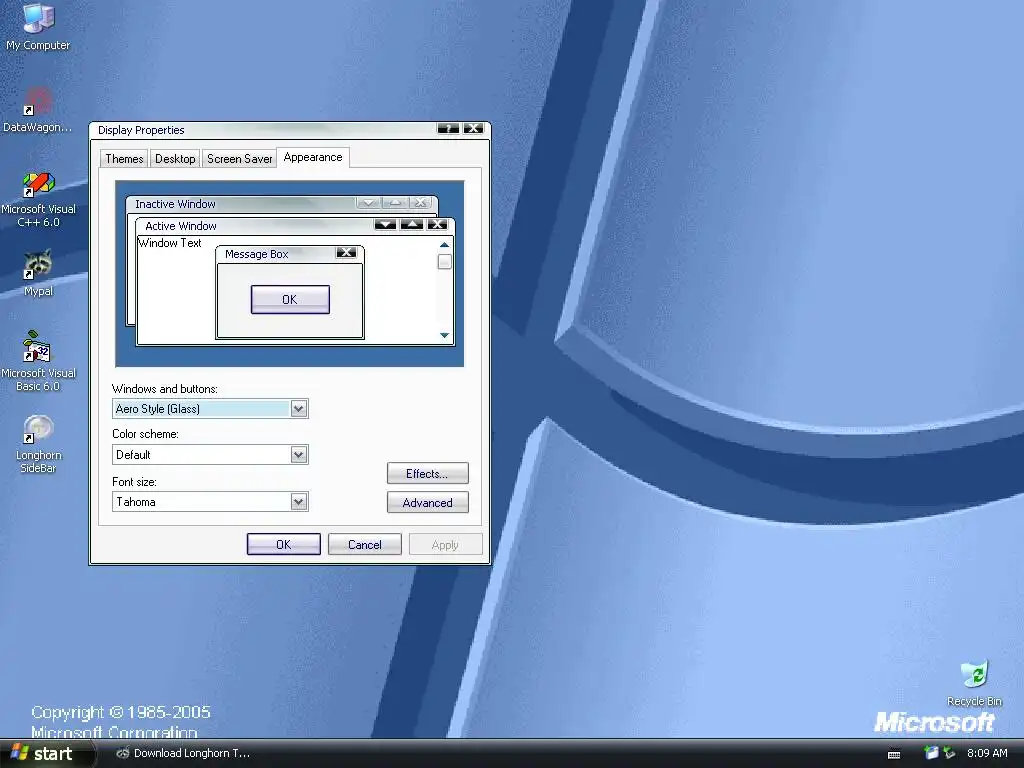This screenshot has width=1024, height=768.
Task: Click preview Inactive Window minimize arrow
Action: point(368,203)
